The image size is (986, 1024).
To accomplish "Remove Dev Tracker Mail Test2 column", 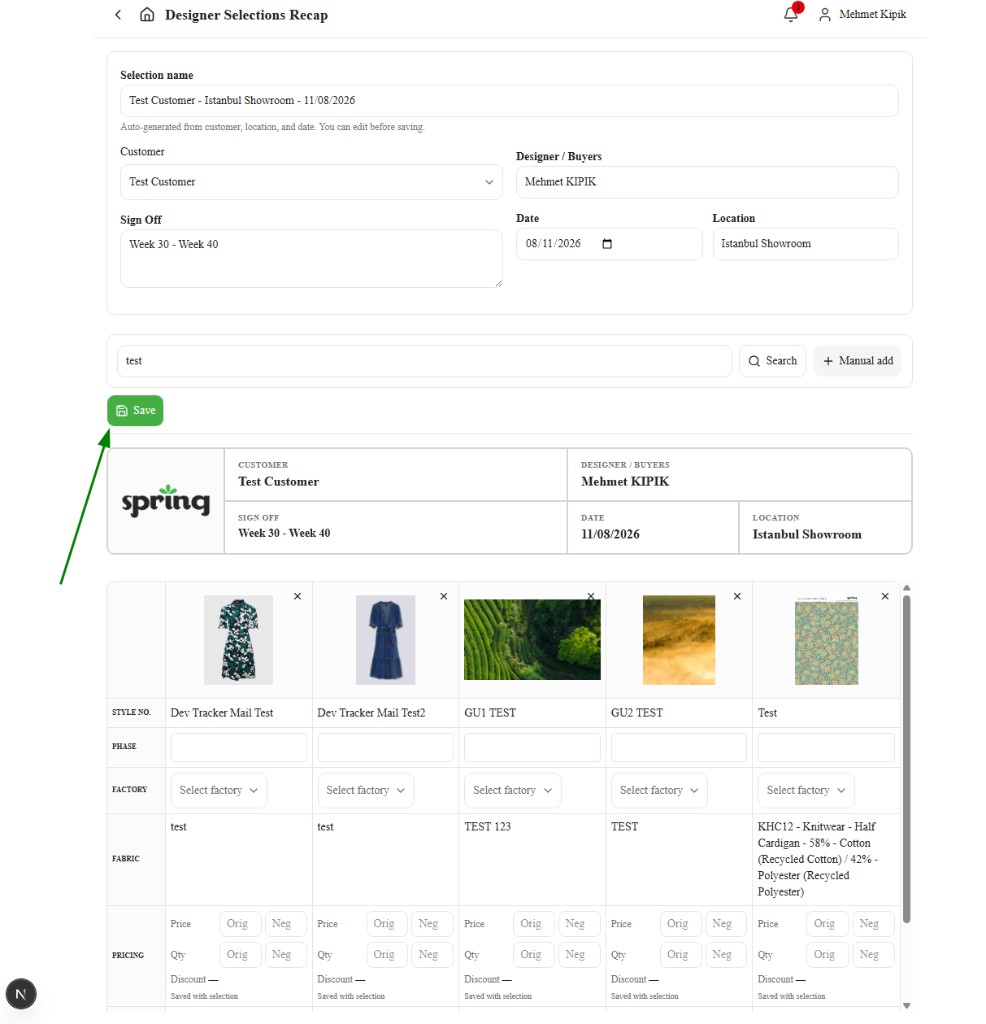I will [x=443, y=596].
